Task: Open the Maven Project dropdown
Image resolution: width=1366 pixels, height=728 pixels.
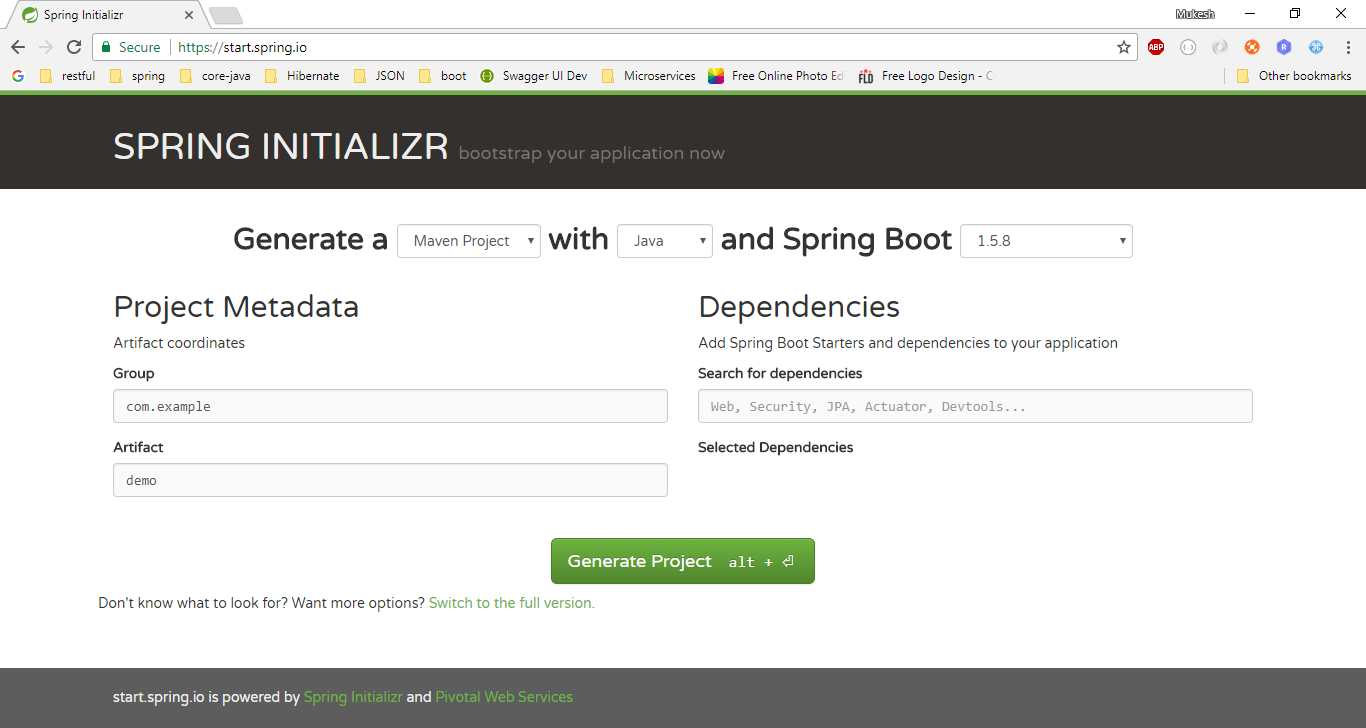Action: click(468, 240)
